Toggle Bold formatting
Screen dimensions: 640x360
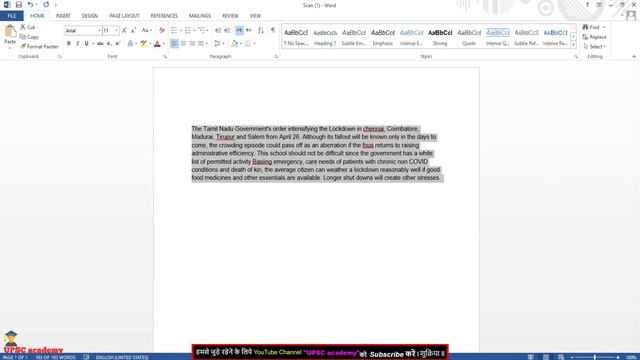coord(69,43)
